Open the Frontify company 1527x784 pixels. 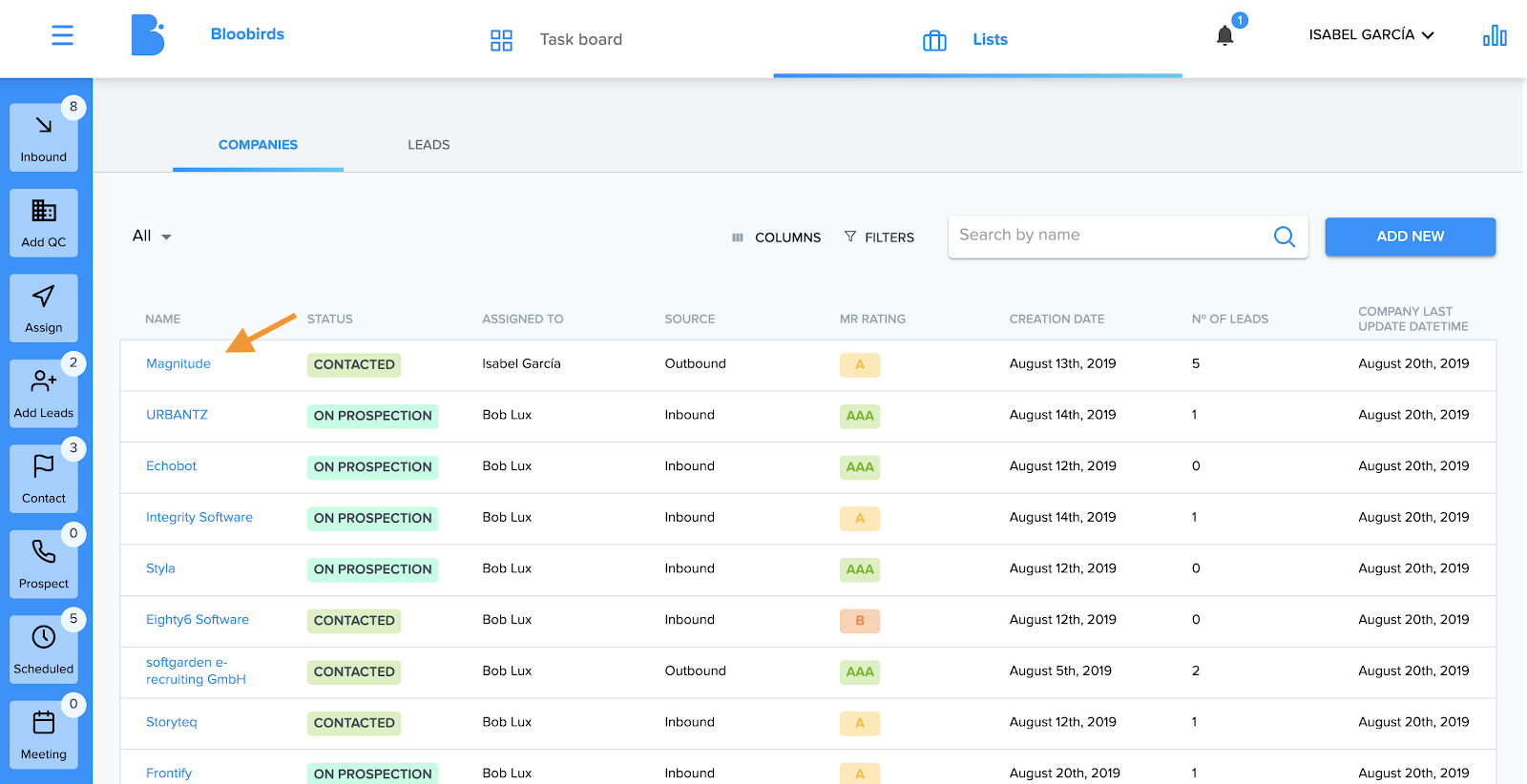coord(169,774)
